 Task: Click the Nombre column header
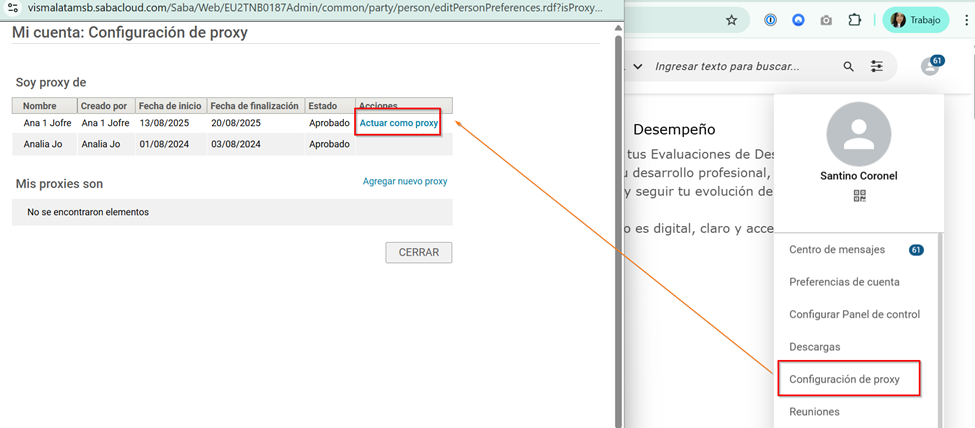pyautogui.click(x=45, y=106)
